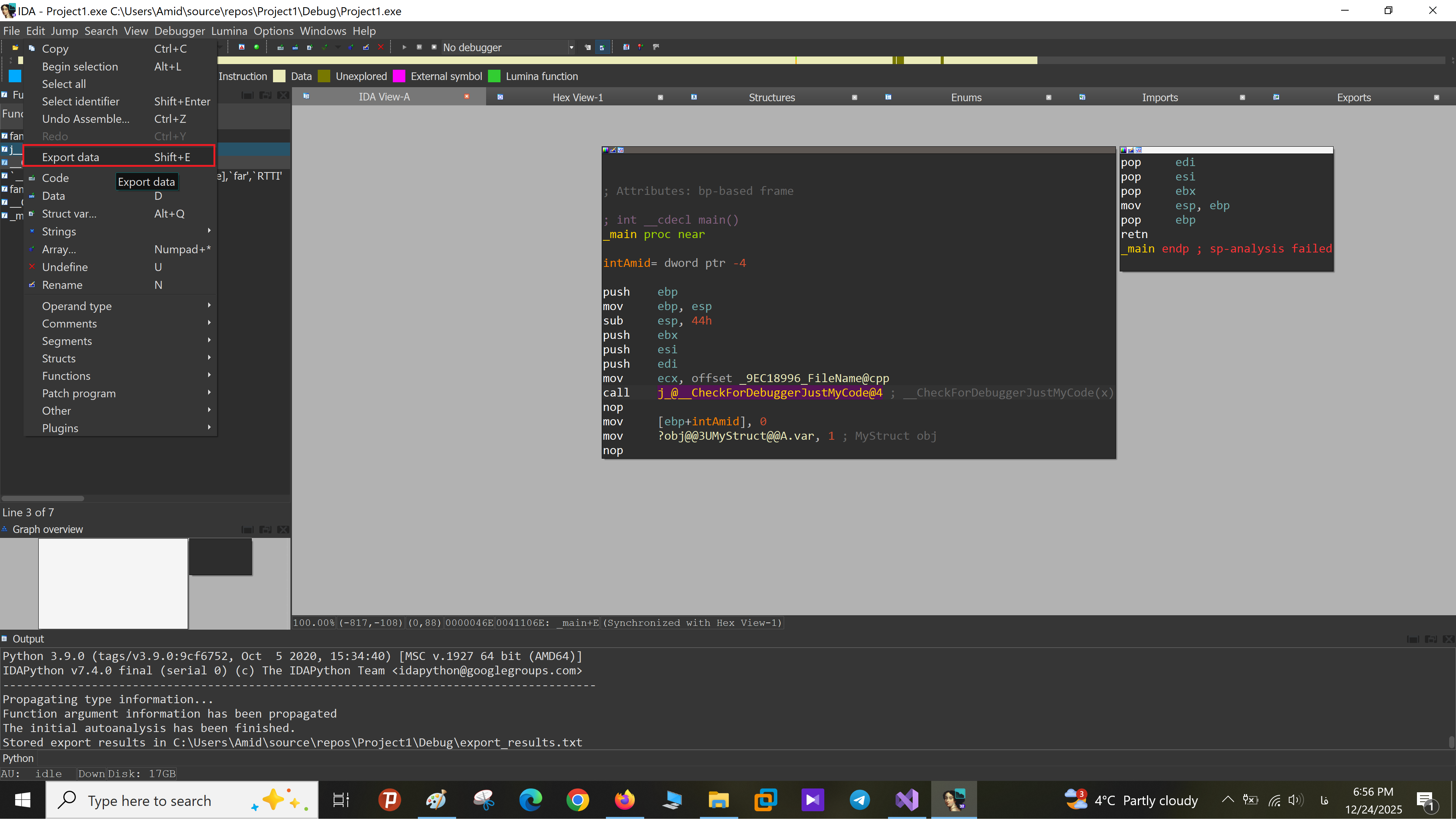Click the pause process toolbar icon
Viewport: 1456px width, 837px height.
(419, 47)
